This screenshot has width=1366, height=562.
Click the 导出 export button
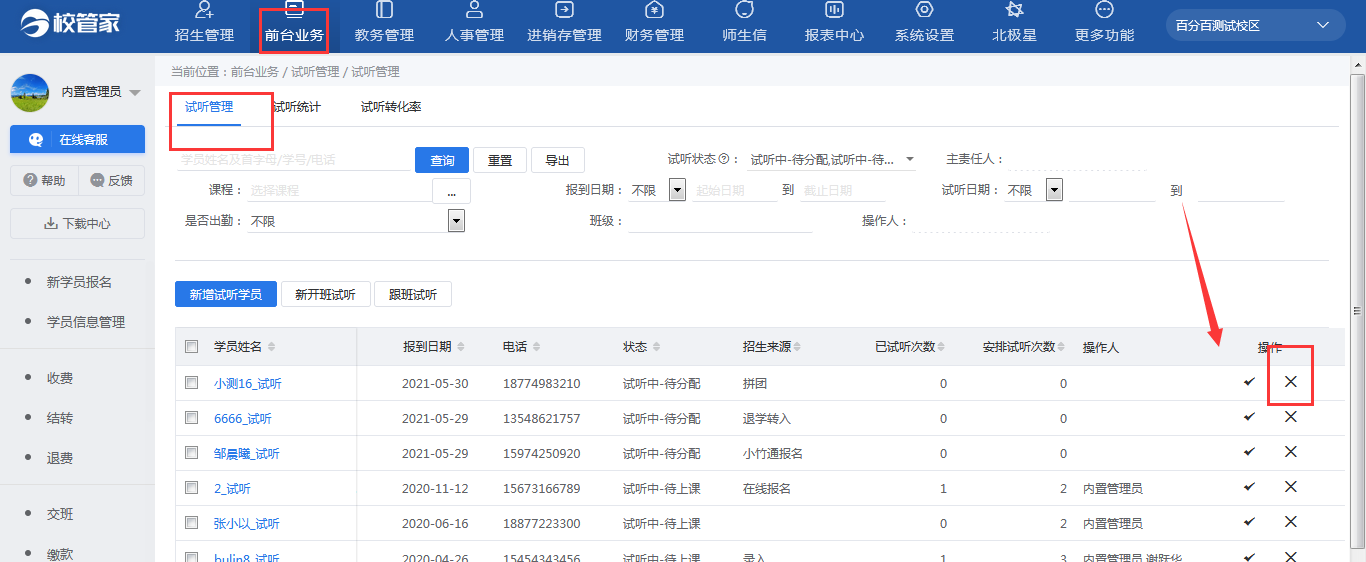pos(557,160)
